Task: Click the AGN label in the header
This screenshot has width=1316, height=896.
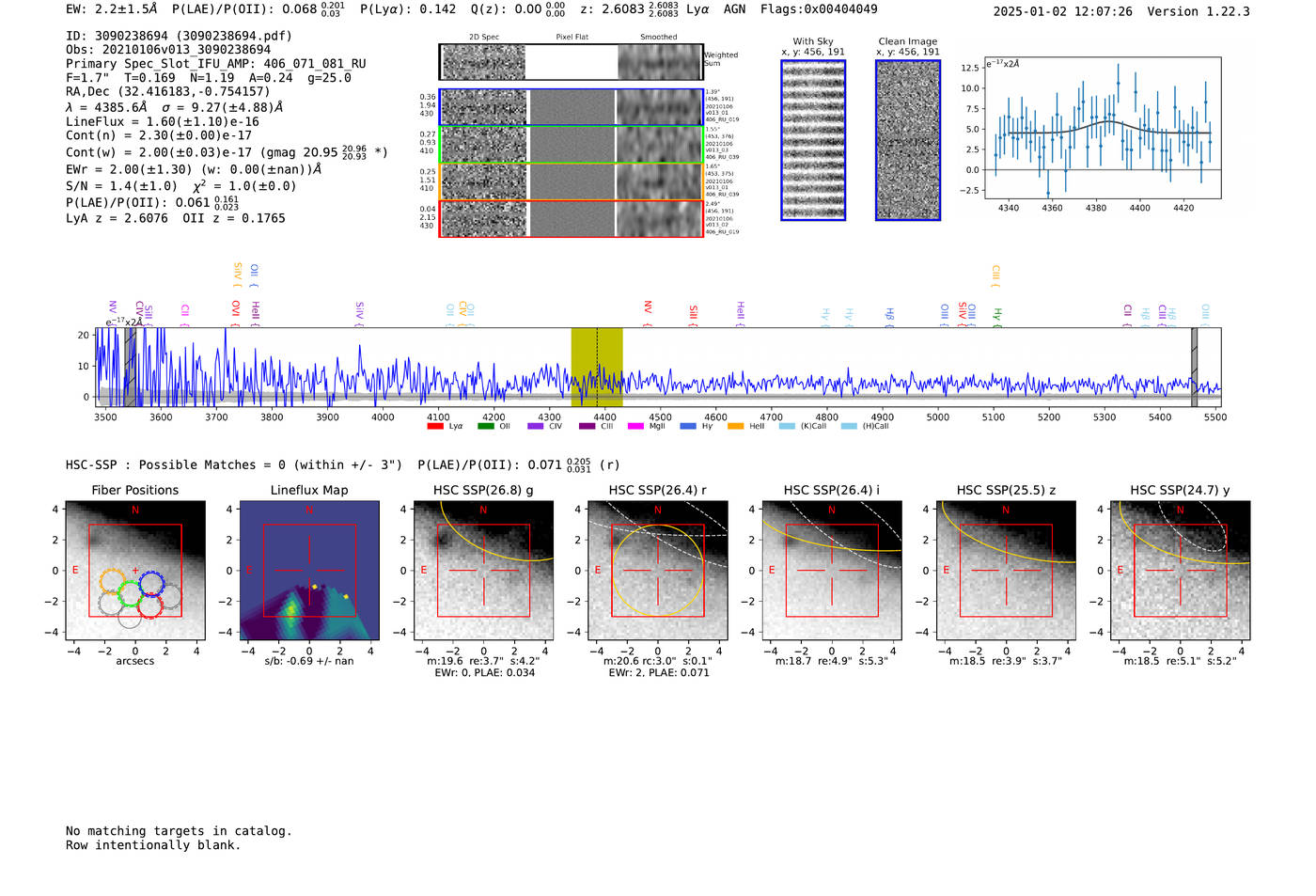Action: (x=735, y=9)
